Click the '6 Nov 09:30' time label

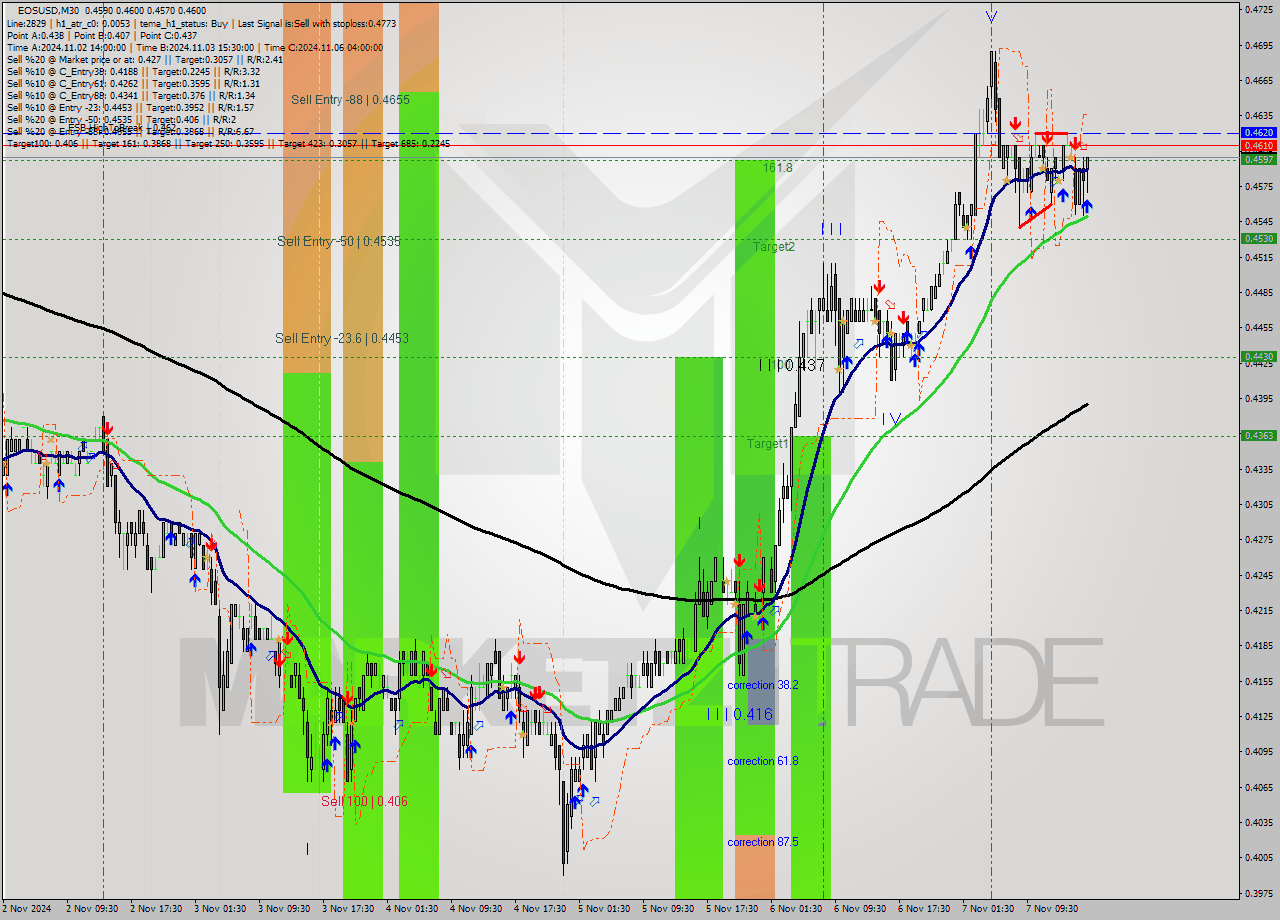coord(860,909)
